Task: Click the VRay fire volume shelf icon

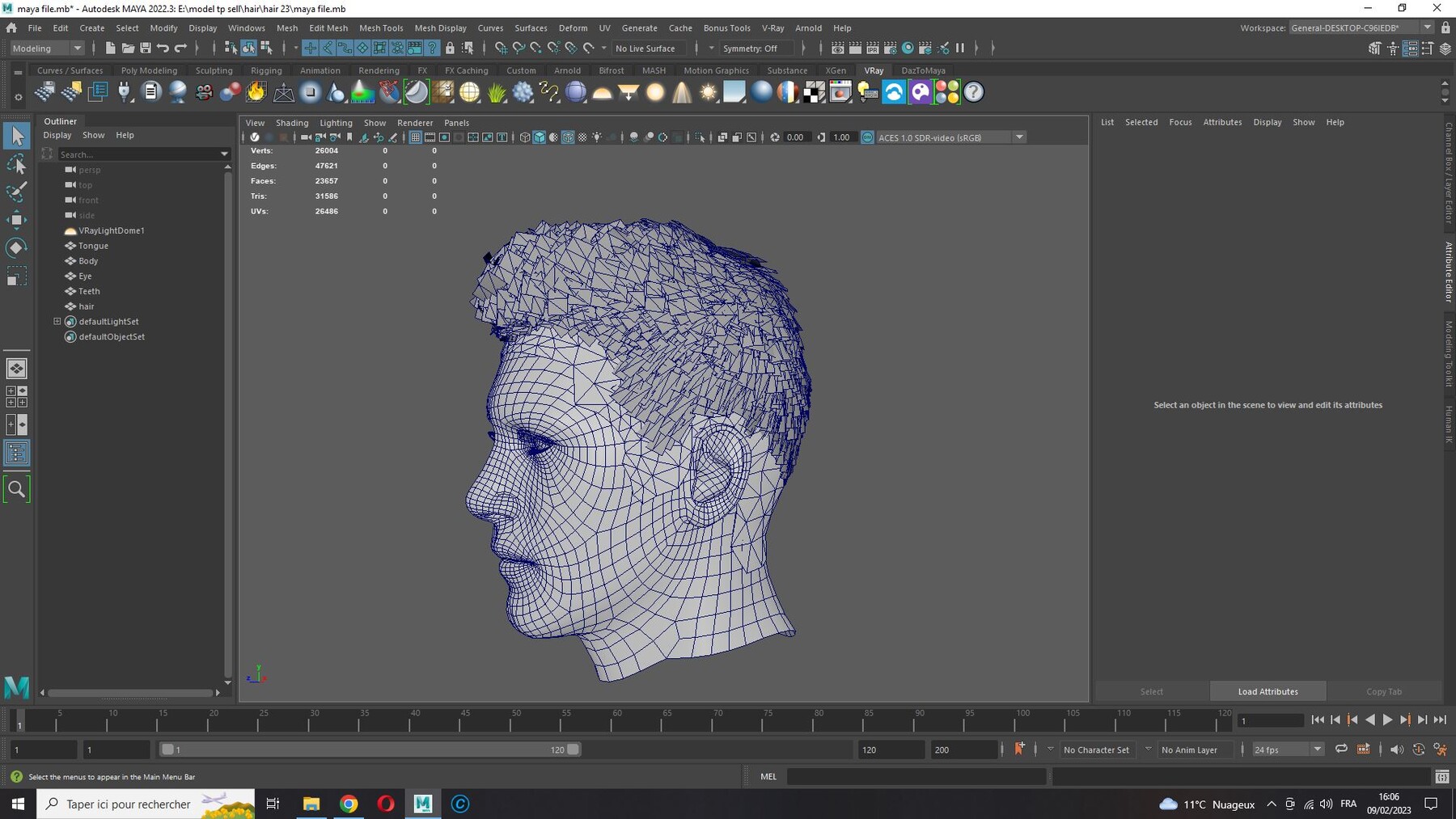Action: (x=256, y=92)
